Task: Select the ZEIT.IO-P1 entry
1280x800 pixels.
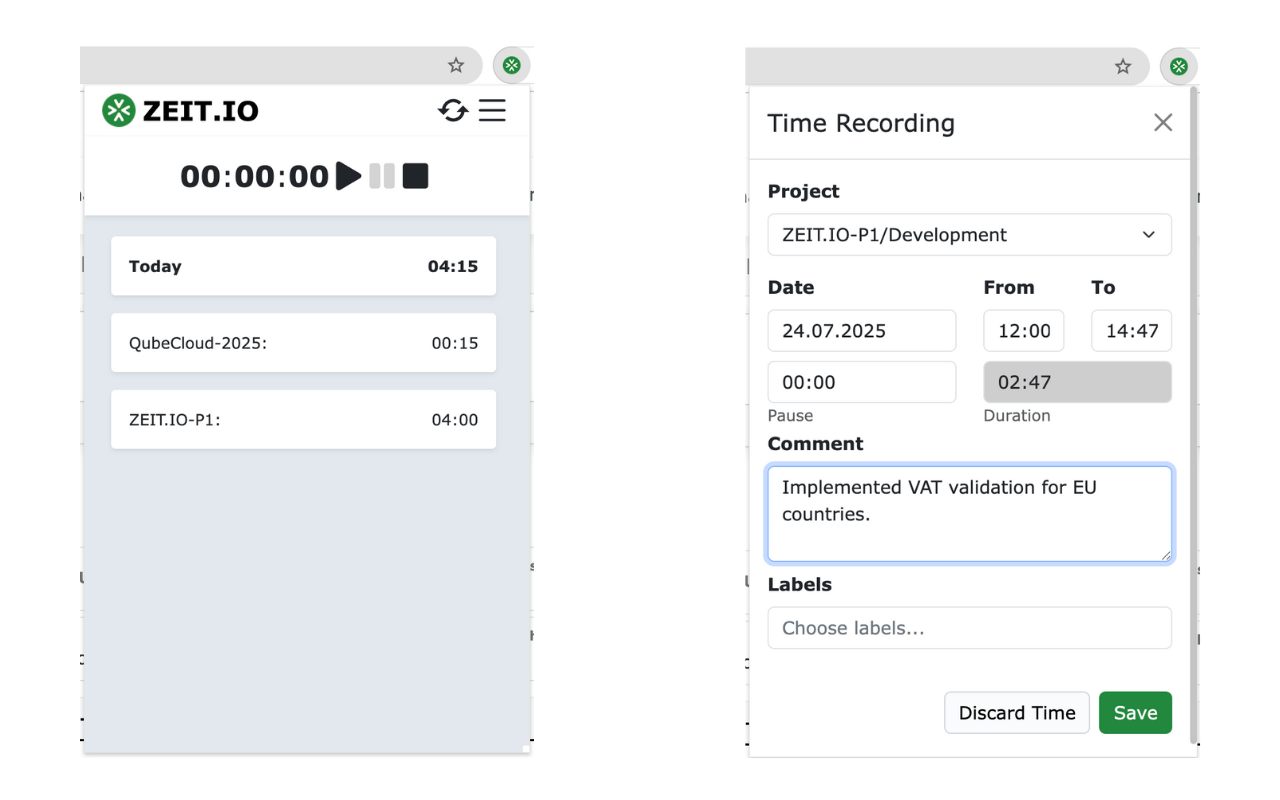Action: [x=303, y=420]
